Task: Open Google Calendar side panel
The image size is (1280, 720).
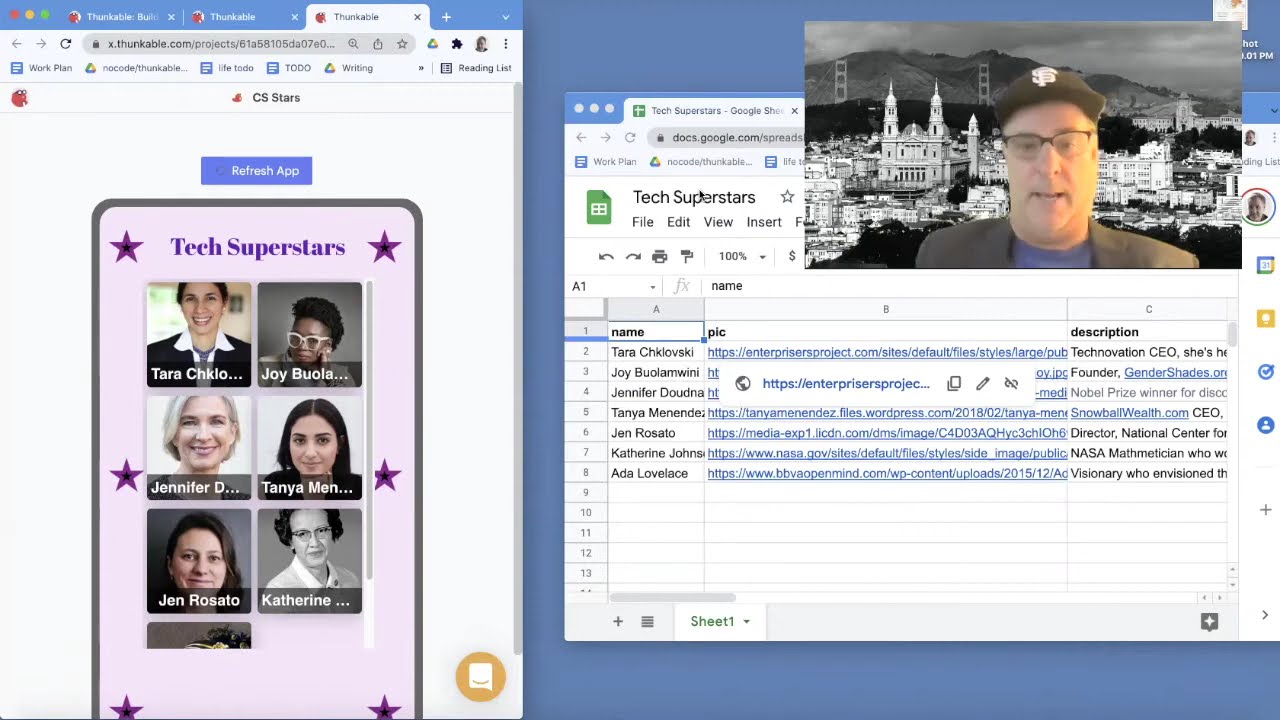Action: click(x=1265, y=265)
